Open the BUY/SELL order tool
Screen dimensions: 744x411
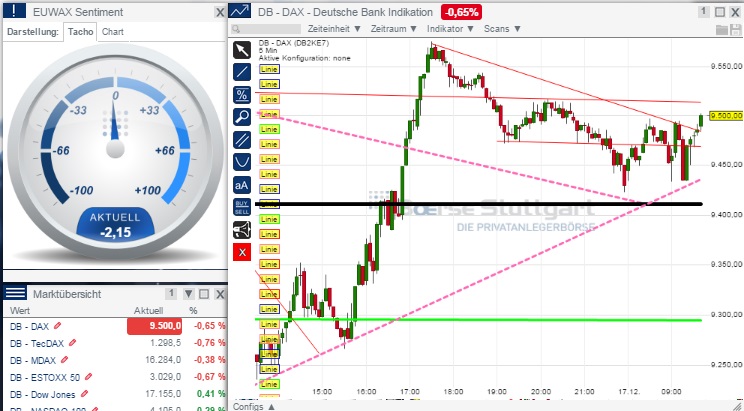click(x=242, y=207)
